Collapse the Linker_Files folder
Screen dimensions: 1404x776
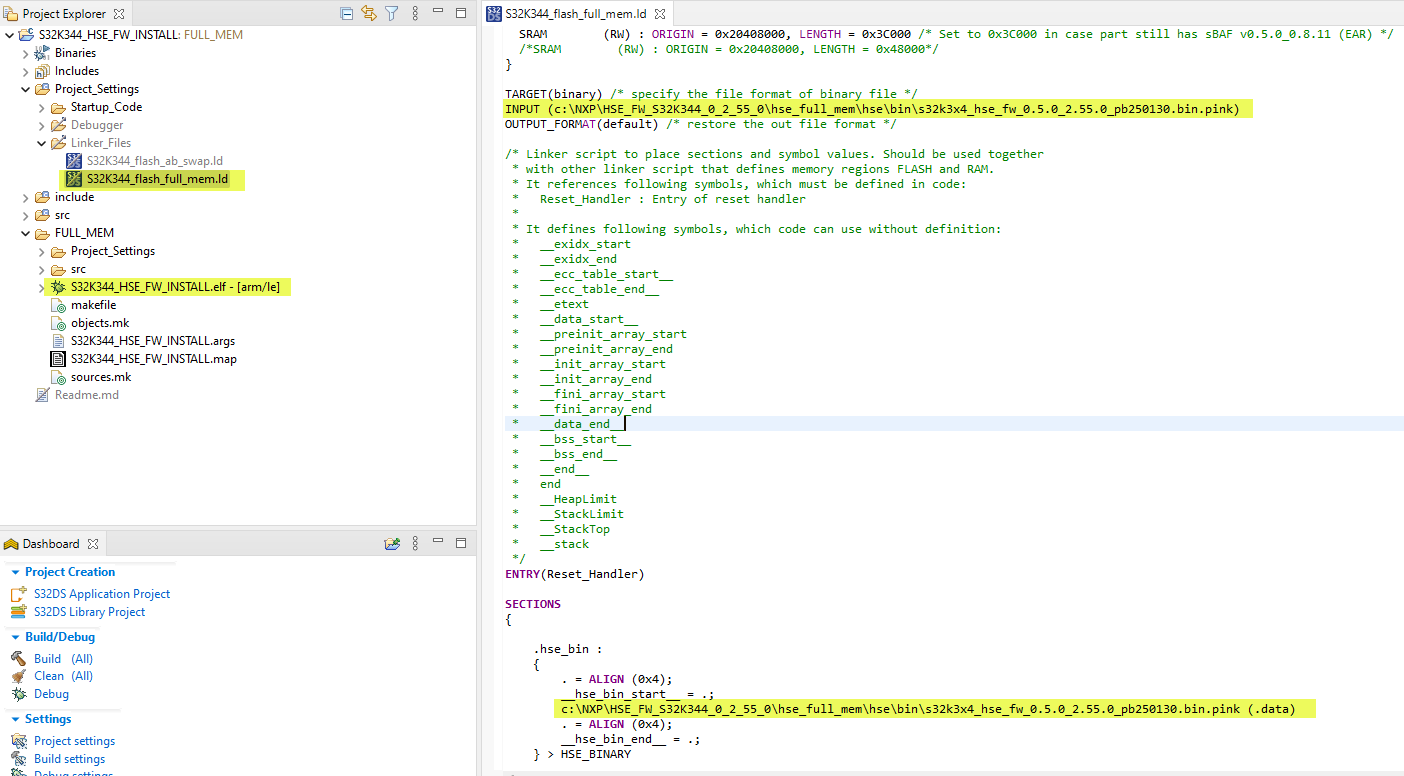(x=42, y=143)
